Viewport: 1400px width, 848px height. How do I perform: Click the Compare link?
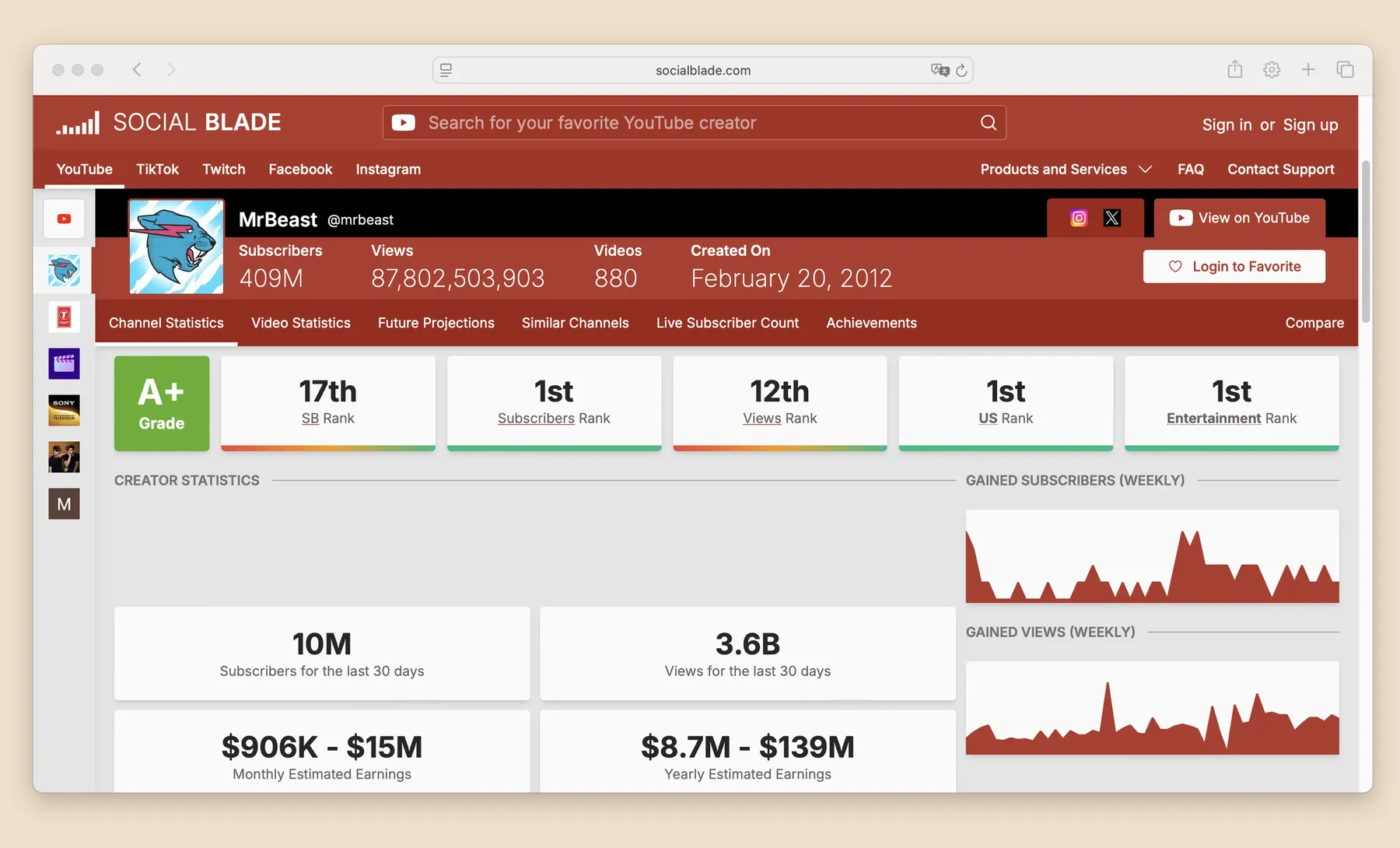pyautogui.click(x=1314, y=323)
